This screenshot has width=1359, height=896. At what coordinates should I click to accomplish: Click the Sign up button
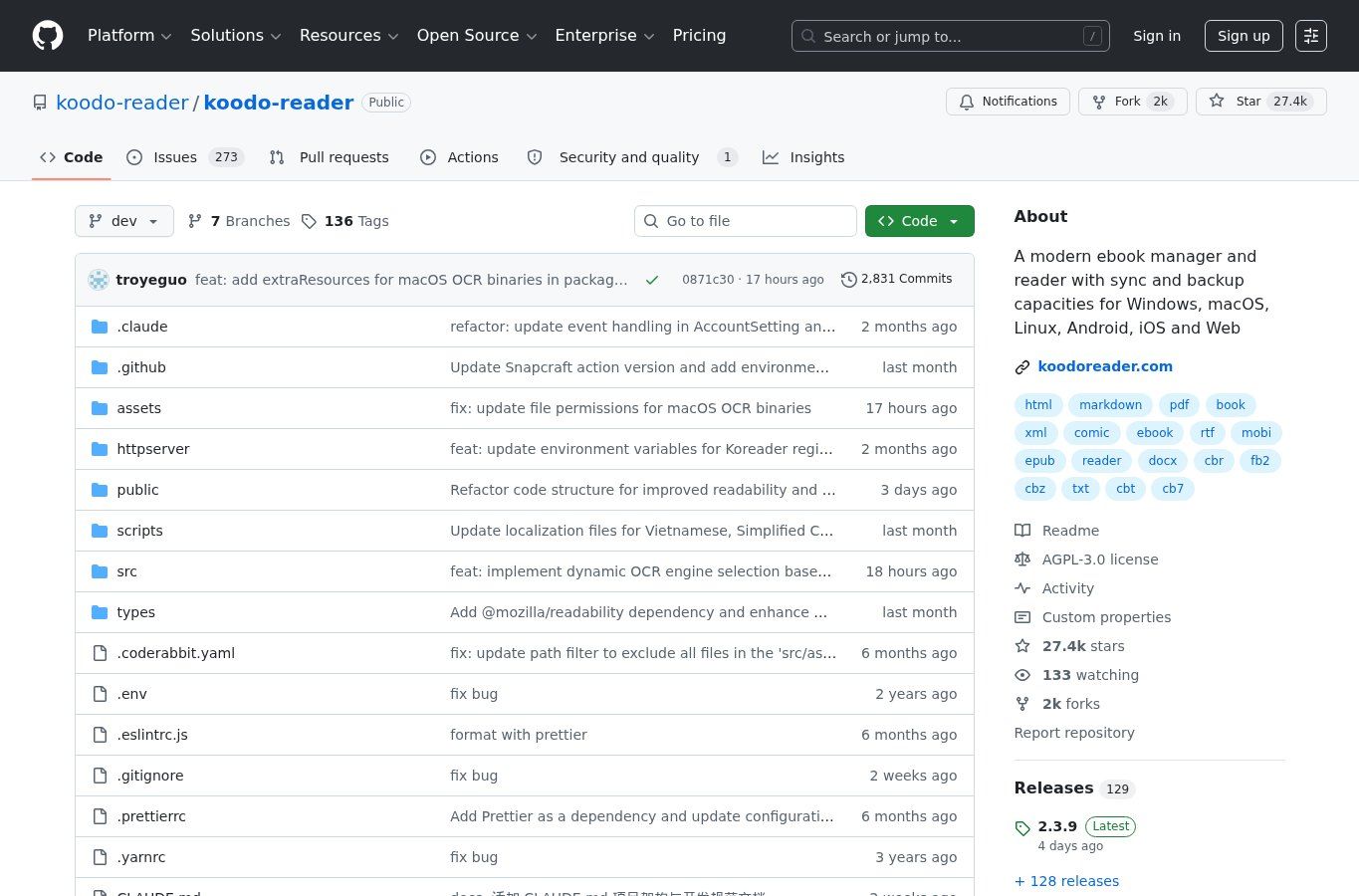[1244, 36]
